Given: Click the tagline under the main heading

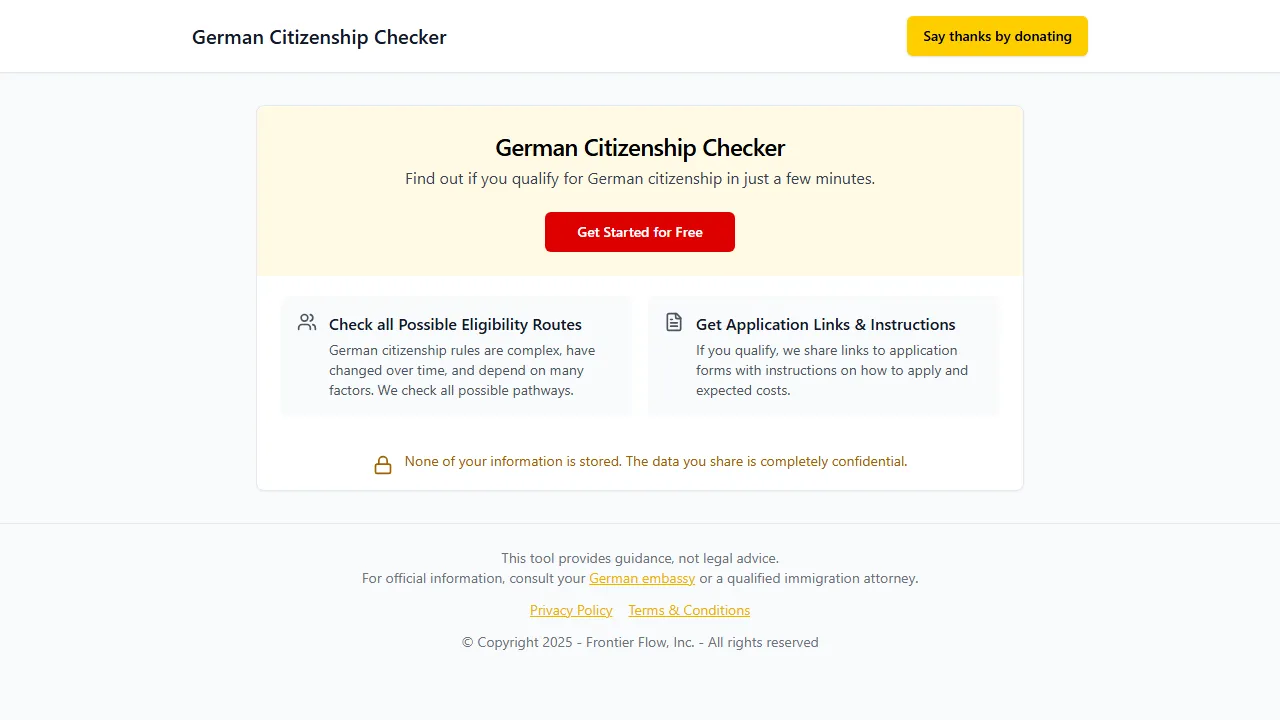Looking at the screenshot, I should [x=640, y=178].
